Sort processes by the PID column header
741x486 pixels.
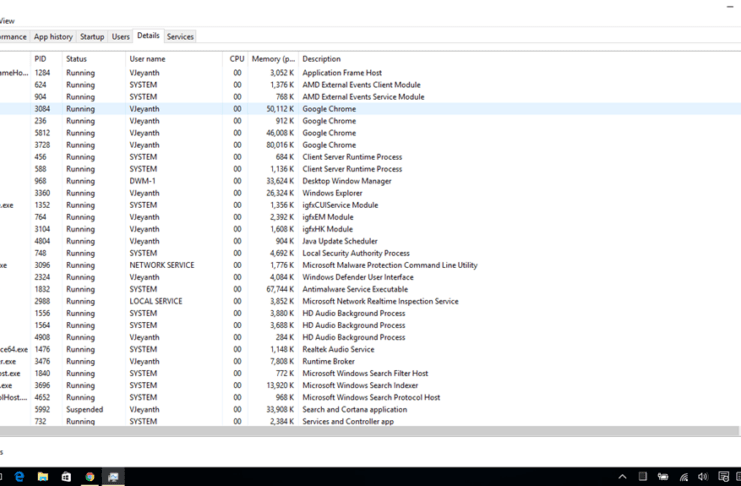[x=46, y=59]
